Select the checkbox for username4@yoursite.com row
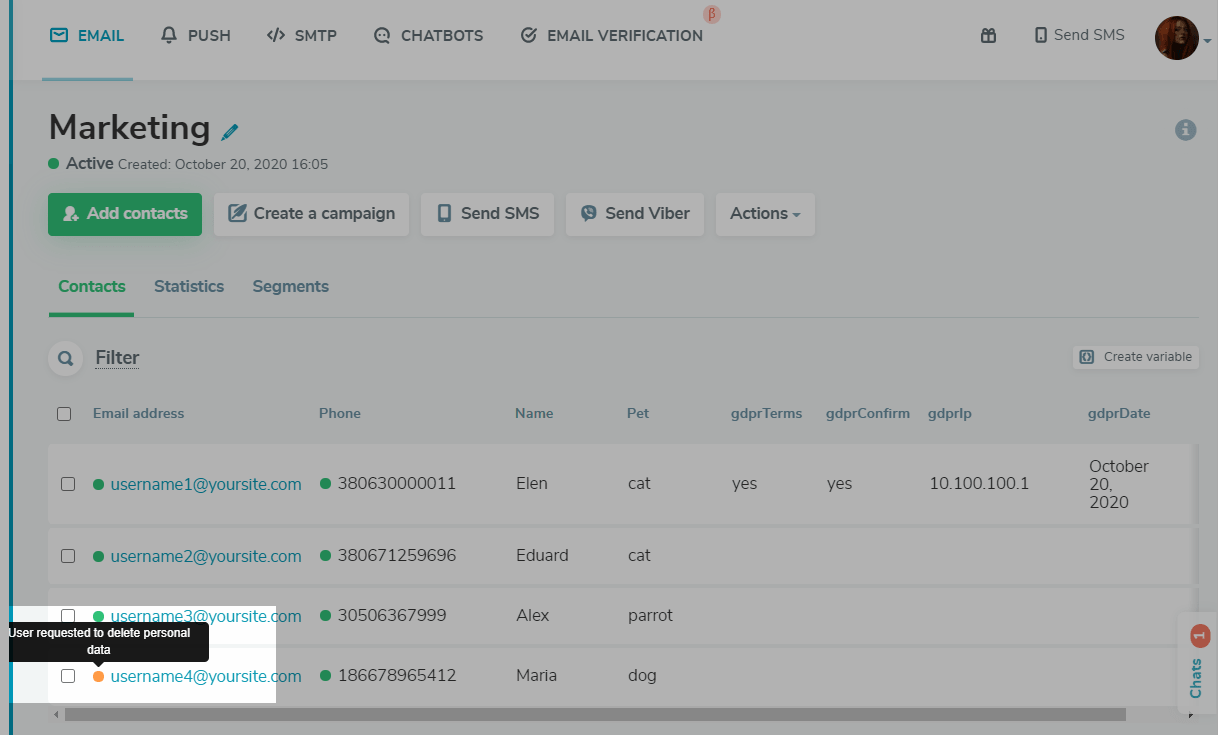This screenshot has height=735, width=1218. pyautogui.click(x=68, y=676)
